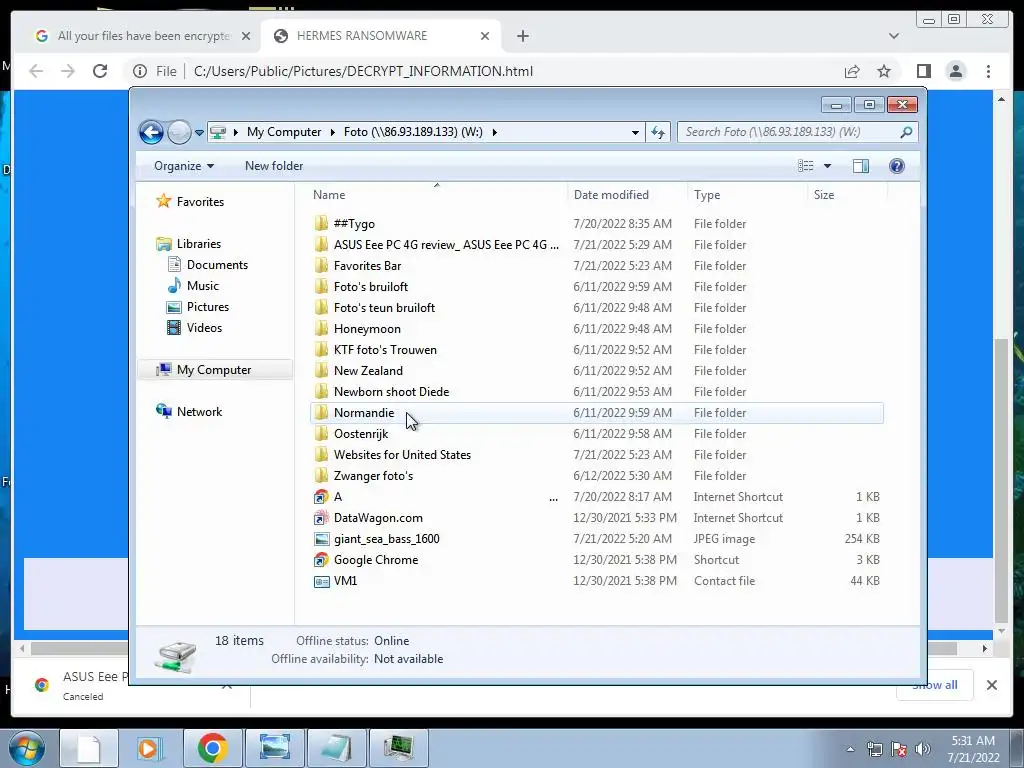Sort by the Type column header
1024x768 pixels.
707,195
